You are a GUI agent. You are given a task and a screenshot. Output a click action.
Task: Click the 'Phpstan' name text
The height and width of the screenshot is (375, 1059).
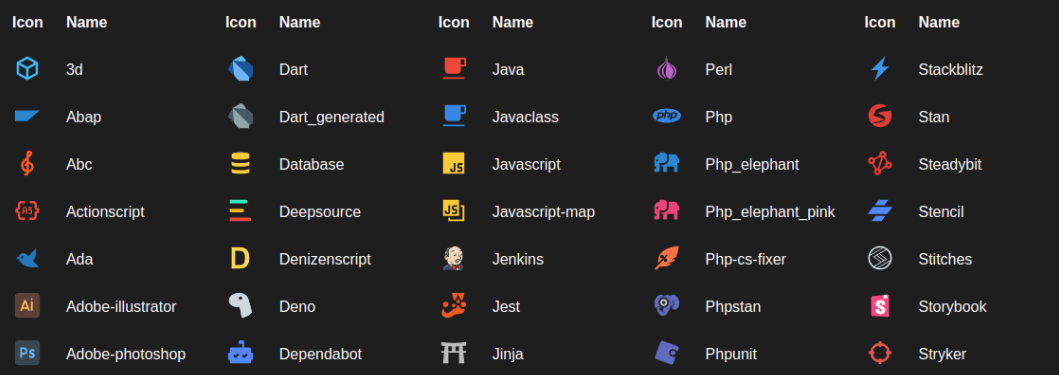click(733, 306)
